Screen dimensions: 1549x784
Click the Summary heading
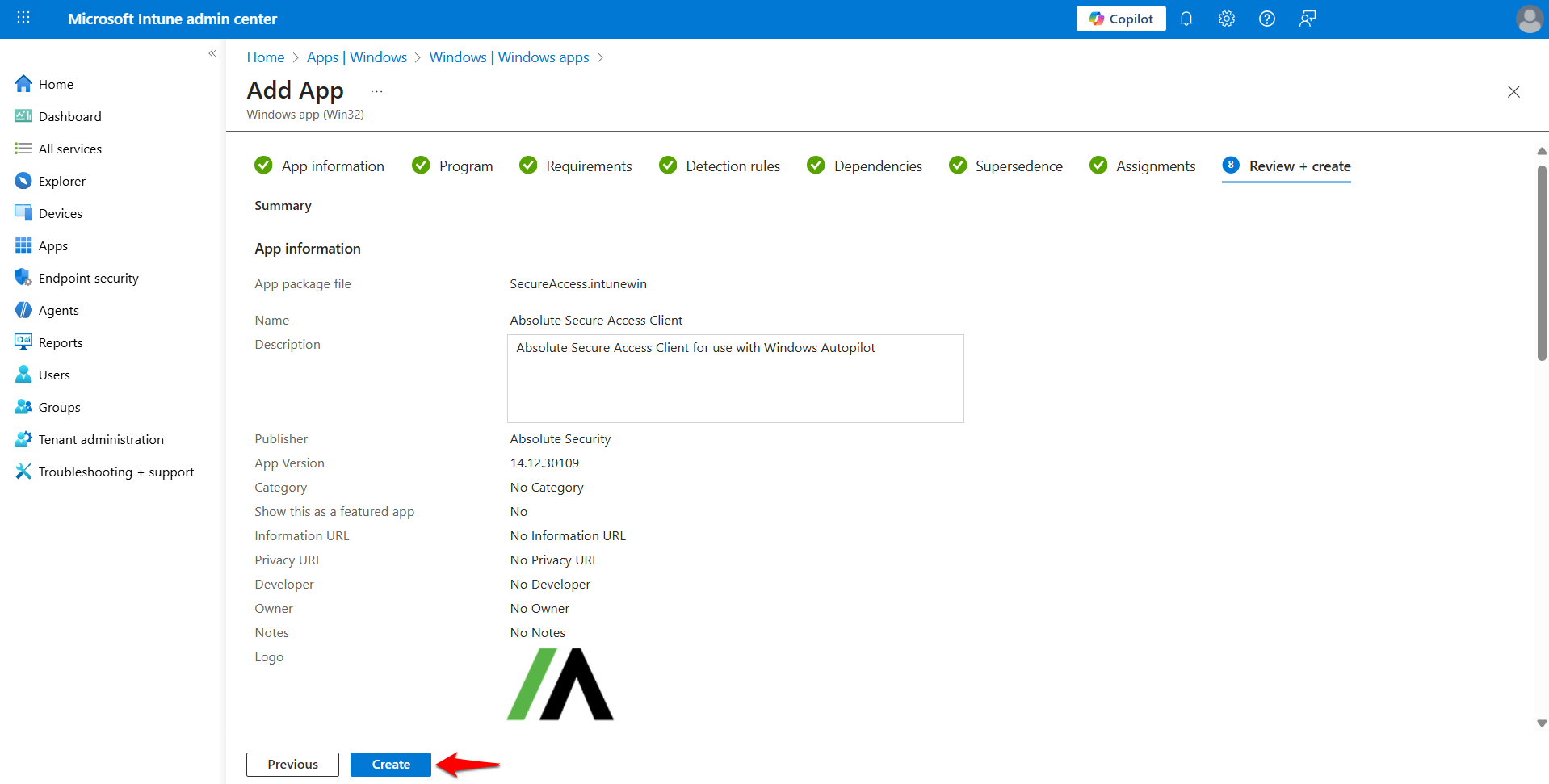point(283,205)
